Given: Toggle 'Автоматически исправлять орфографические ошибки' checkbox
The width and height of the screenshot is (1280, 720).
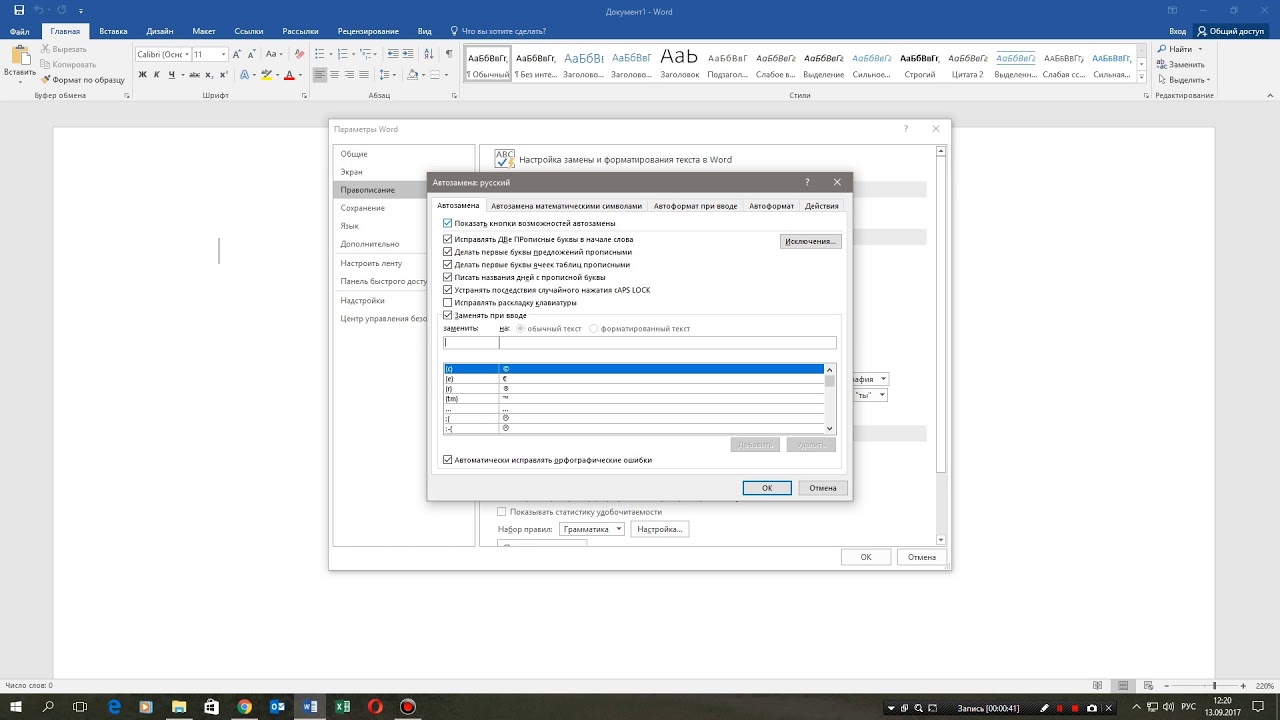Looking at the screenshot, I should pos(448,460).
